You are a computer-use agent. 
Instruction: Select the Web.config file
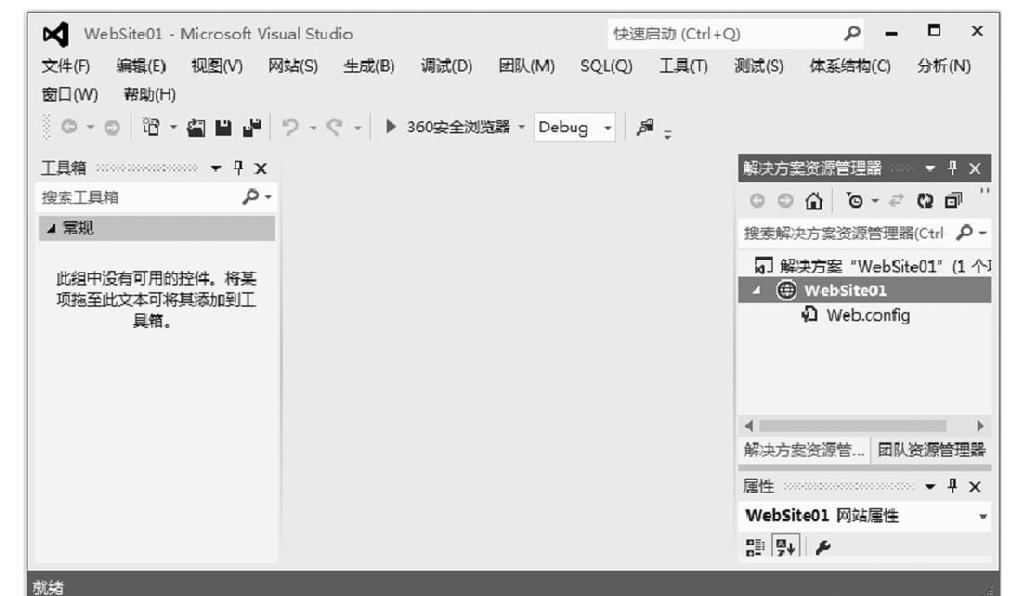[x=868, y=315]
